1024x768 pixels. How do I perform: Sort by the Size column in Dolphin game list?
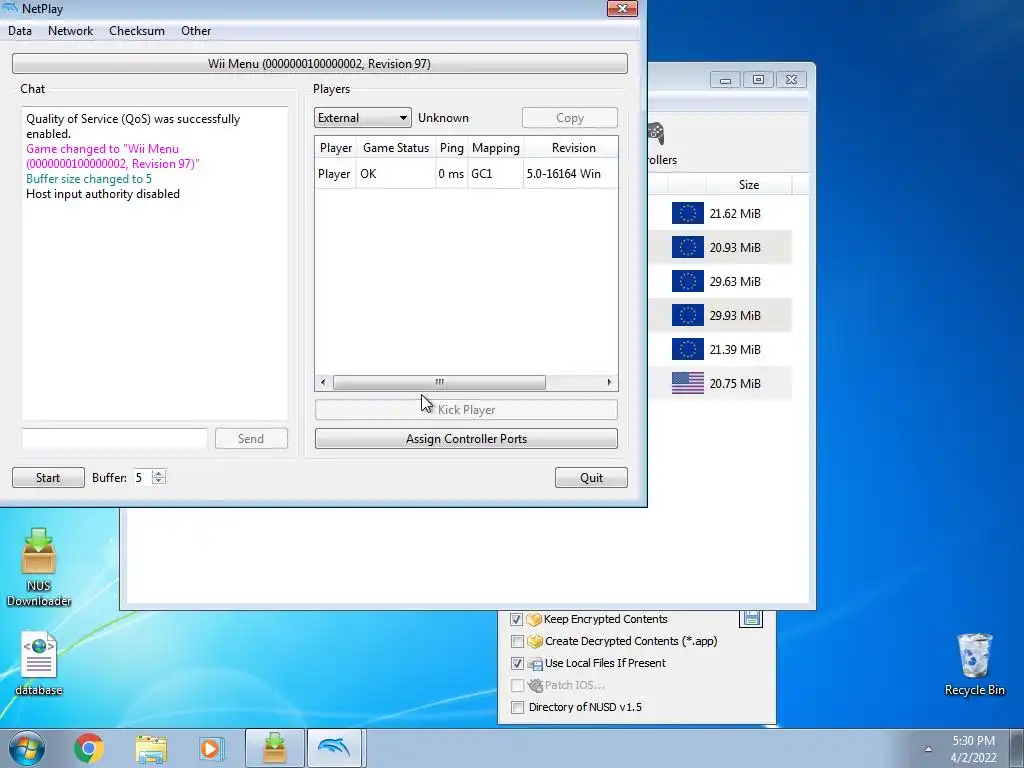748,185
